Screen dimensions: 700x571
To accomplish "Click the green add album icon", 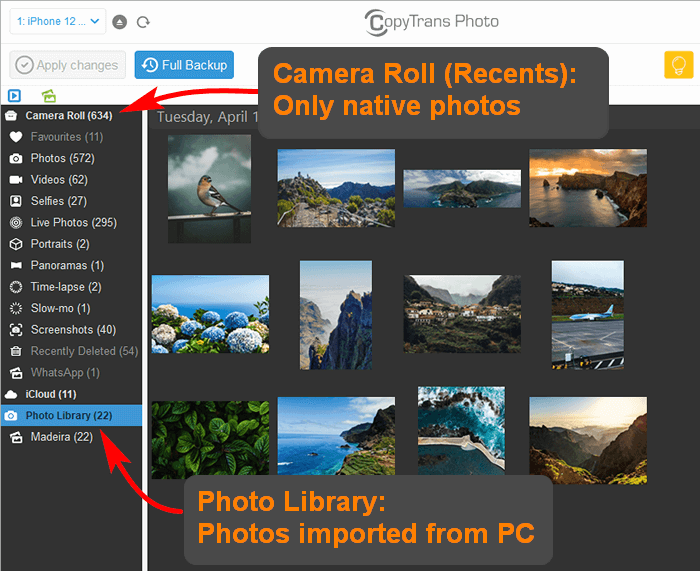I will 49,96.
